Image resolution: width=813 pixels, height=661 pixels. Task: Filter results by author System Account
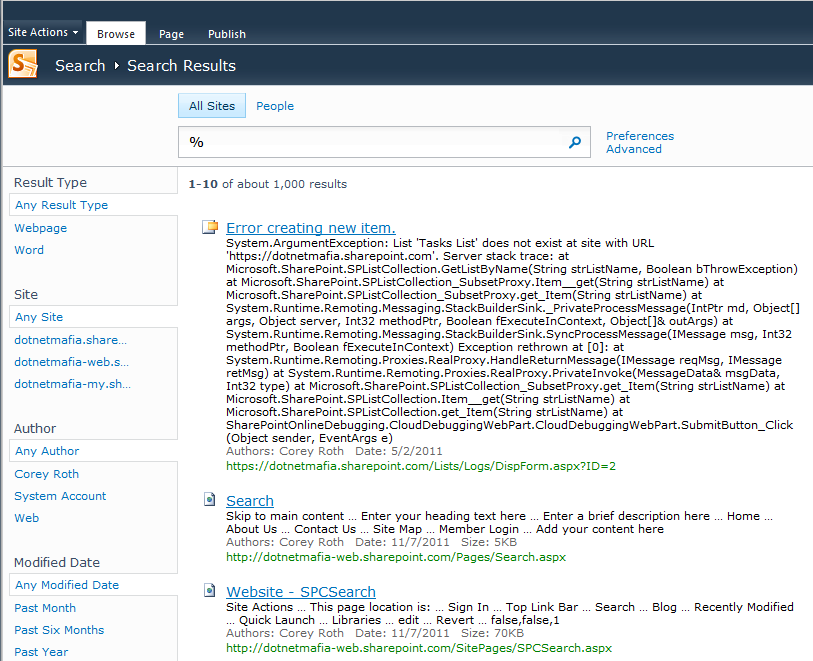[x=60, y=496]
